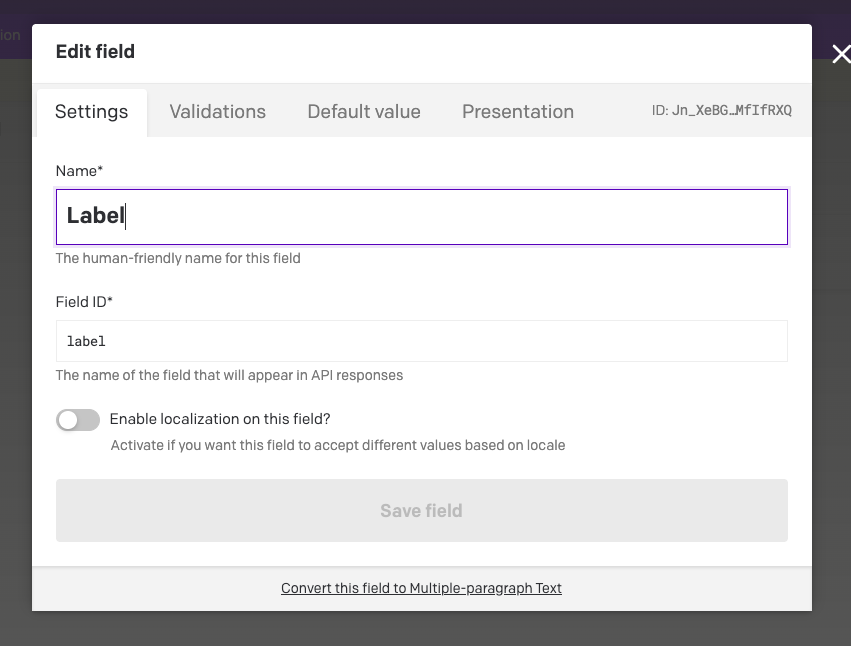This screenshot has height=646, width=851.
Task: Select the Settings tab
Action: (x=91, y=112)
